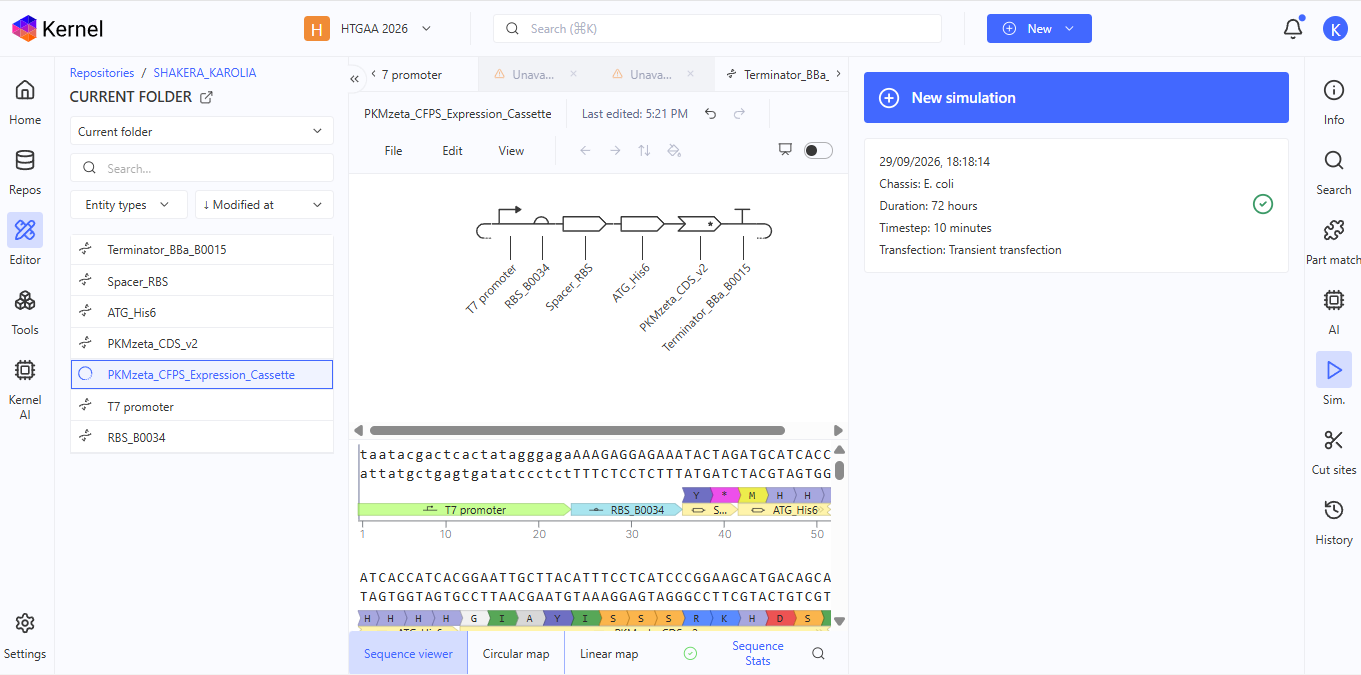Switch to the Linear map tab
Viewport: 1361px width, 675px height.
click(x=609, y=654)
